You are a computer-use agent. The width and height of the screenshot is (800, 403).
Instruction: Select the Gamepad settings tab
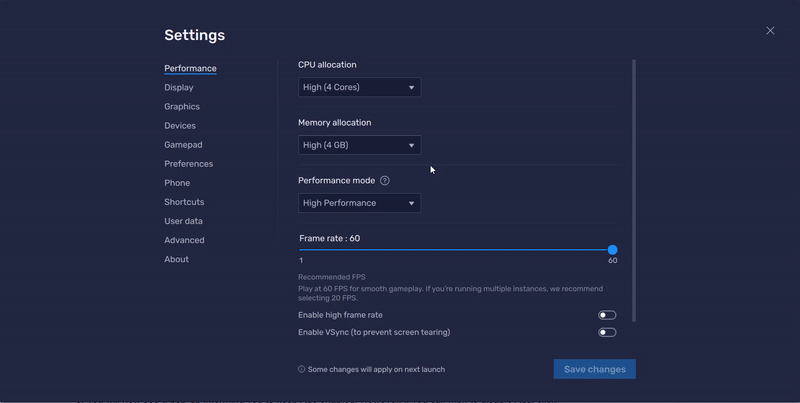coord(183,145)
